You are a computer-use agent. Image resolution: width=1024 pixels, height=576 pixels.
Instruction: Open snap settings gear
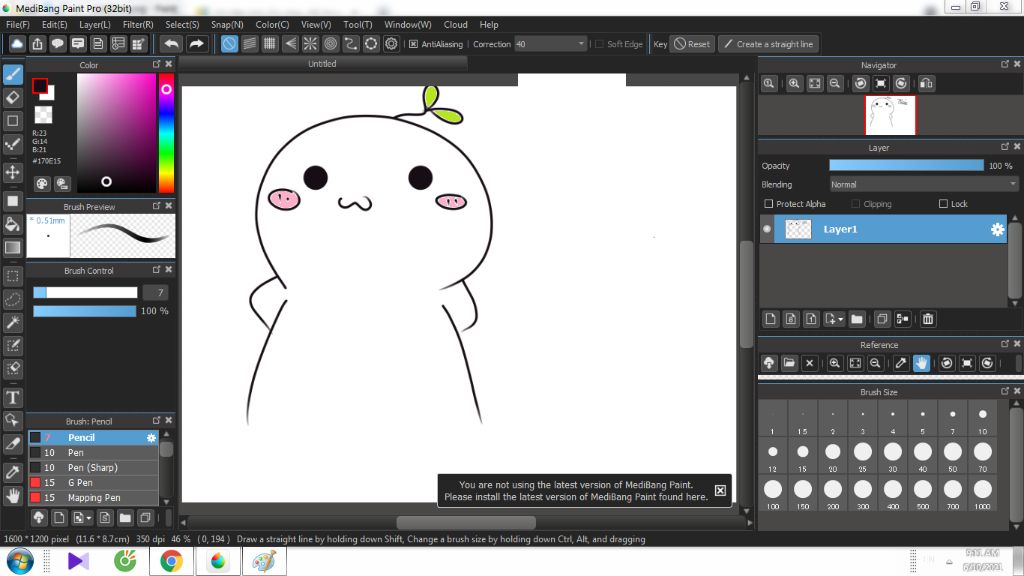coord(391,44)
